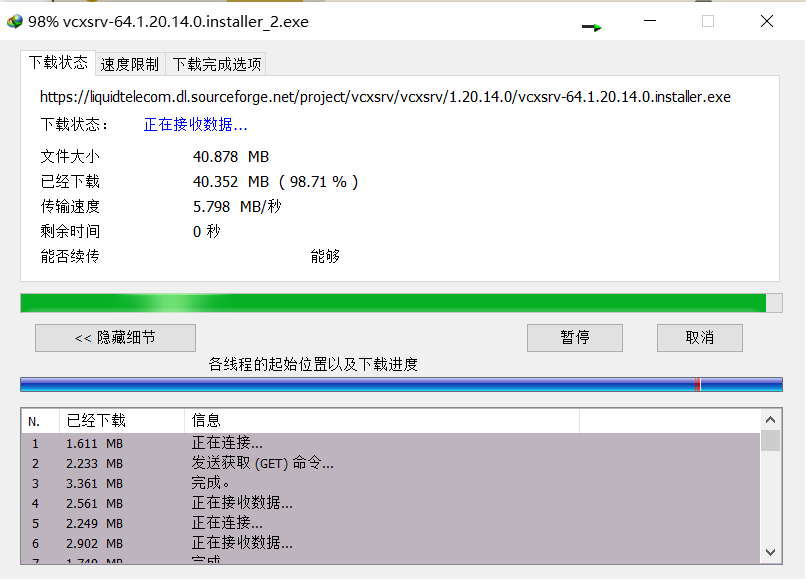Minimize the download window
This screenshot has height=580, width=806.
click(650, 21)
